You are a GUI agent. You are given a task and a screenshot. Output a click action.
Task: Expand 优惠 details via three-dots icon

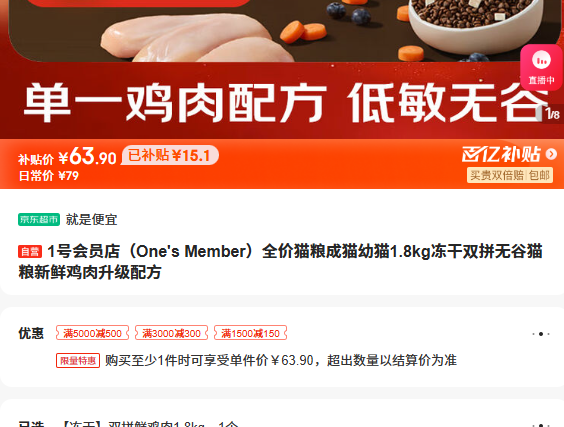[541, 334]
